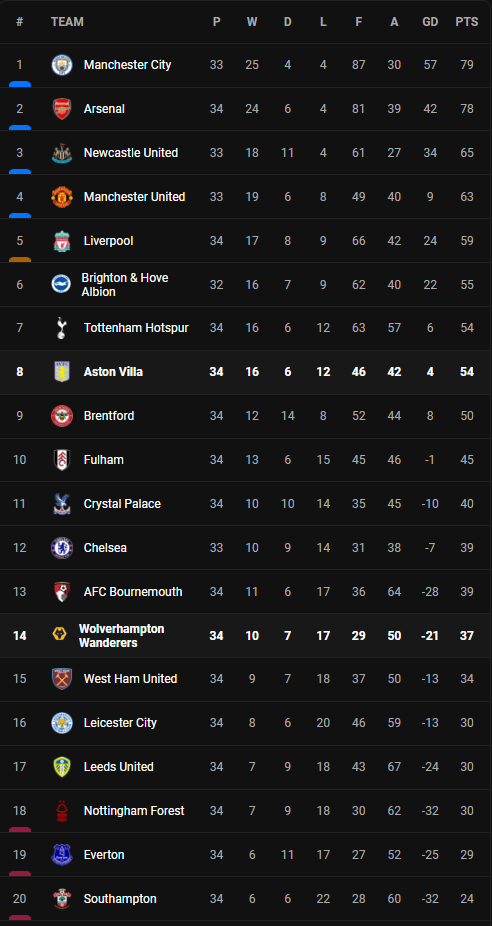Click the blue marker under position 1
492x926 pixels.
tap(20, 84)
